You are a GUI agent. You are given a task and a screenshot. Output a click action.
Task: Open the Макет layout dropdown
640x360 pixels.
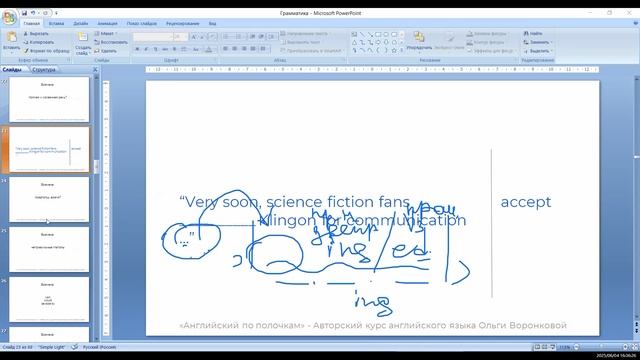click(106, 33)
